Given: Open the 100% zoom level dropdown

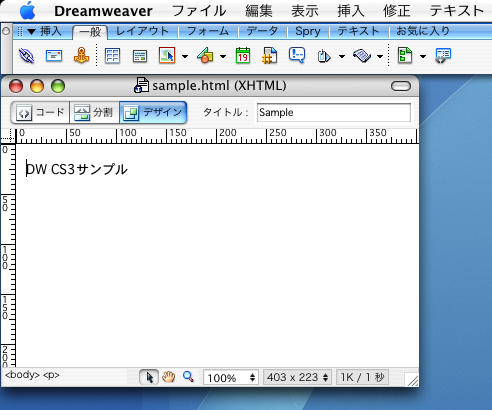Looking at the screenshot, I should click(231, 378).
